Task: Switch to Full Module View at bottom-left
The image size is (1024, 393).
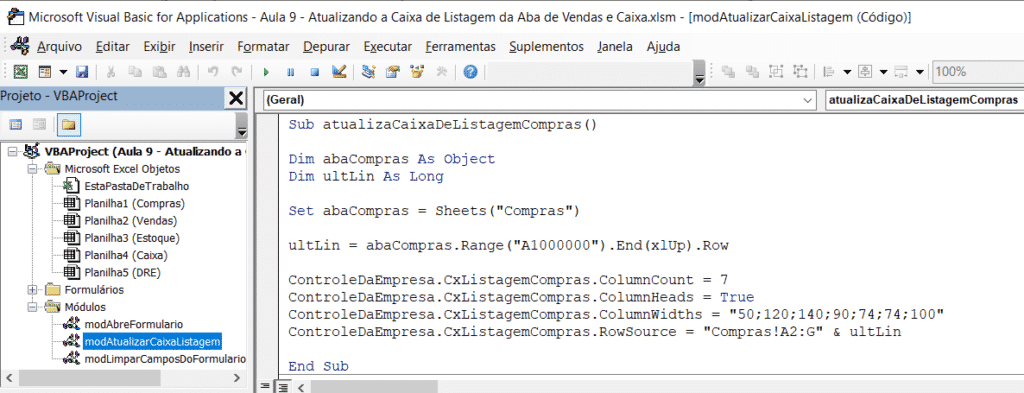Action: [x=283, y=387]
